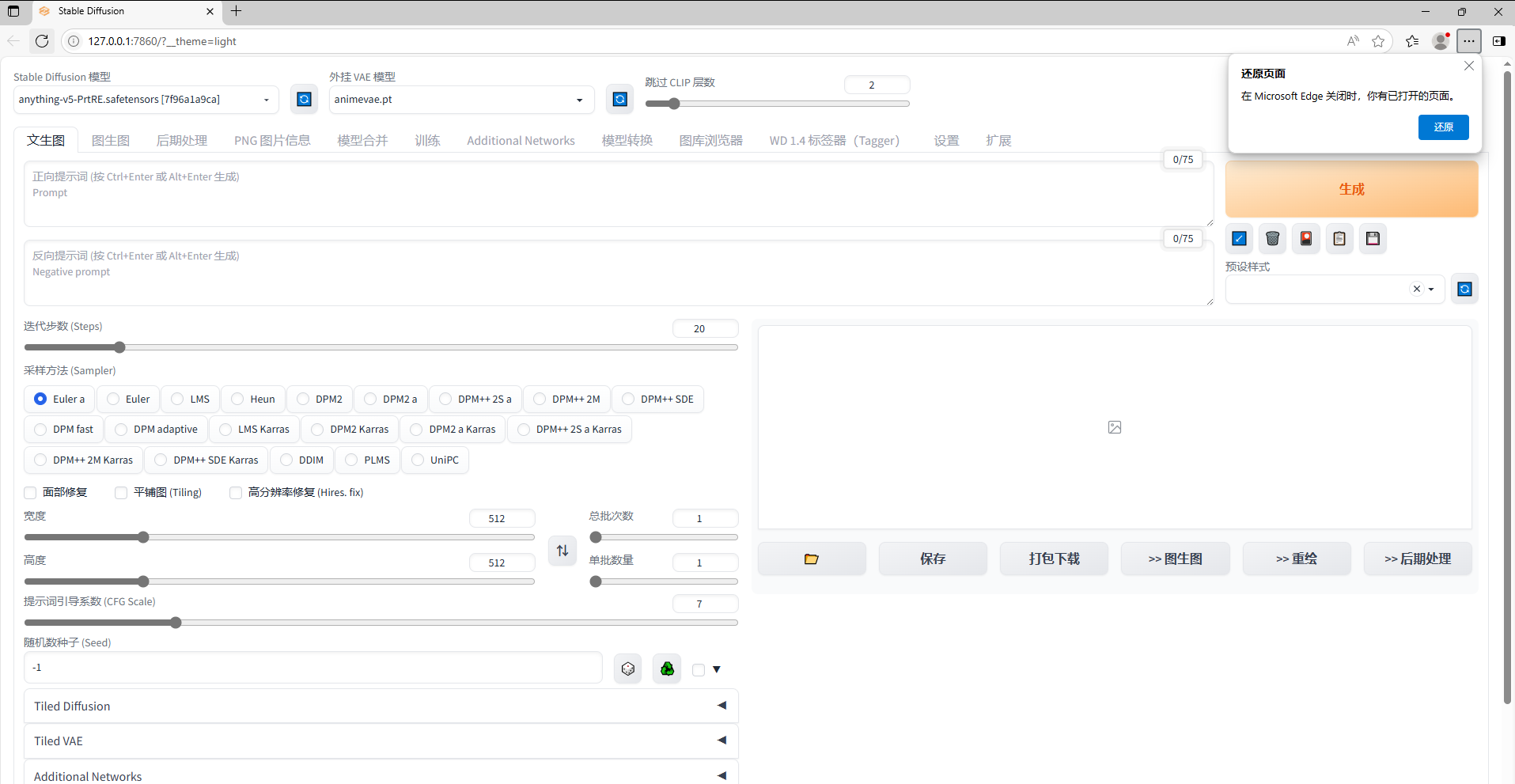
Task: Toggle the 高分辨率修复 (Hires. fix) checkbox
Action: pos(236,493)
